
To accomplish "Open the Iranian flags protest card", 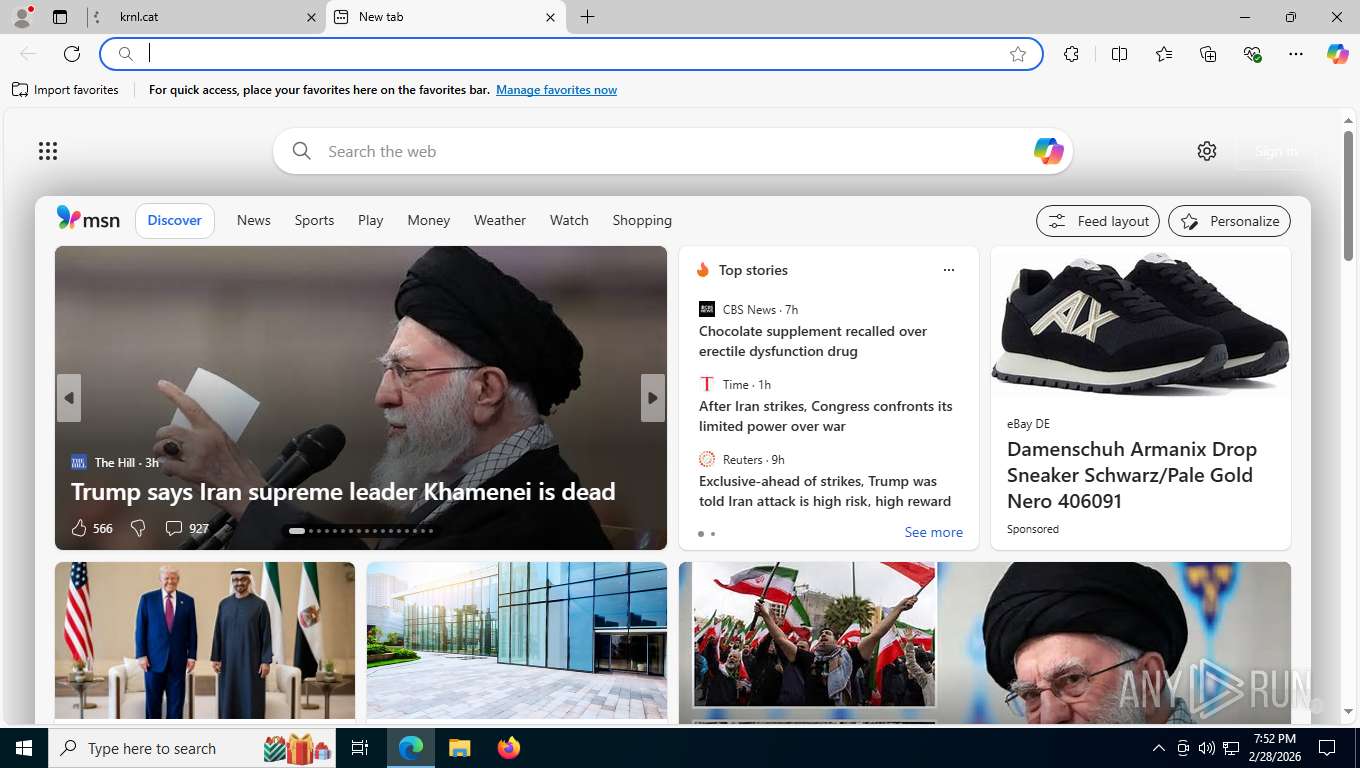I will click(x=985, y=642).
